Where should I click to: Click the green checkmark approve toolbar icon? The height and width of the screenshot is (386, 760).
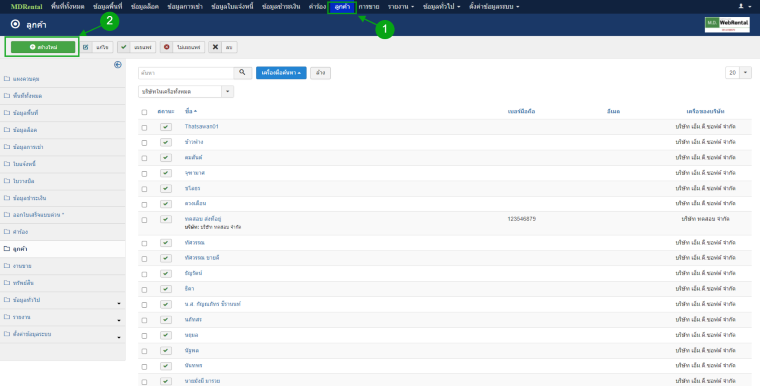coord(124,47)
